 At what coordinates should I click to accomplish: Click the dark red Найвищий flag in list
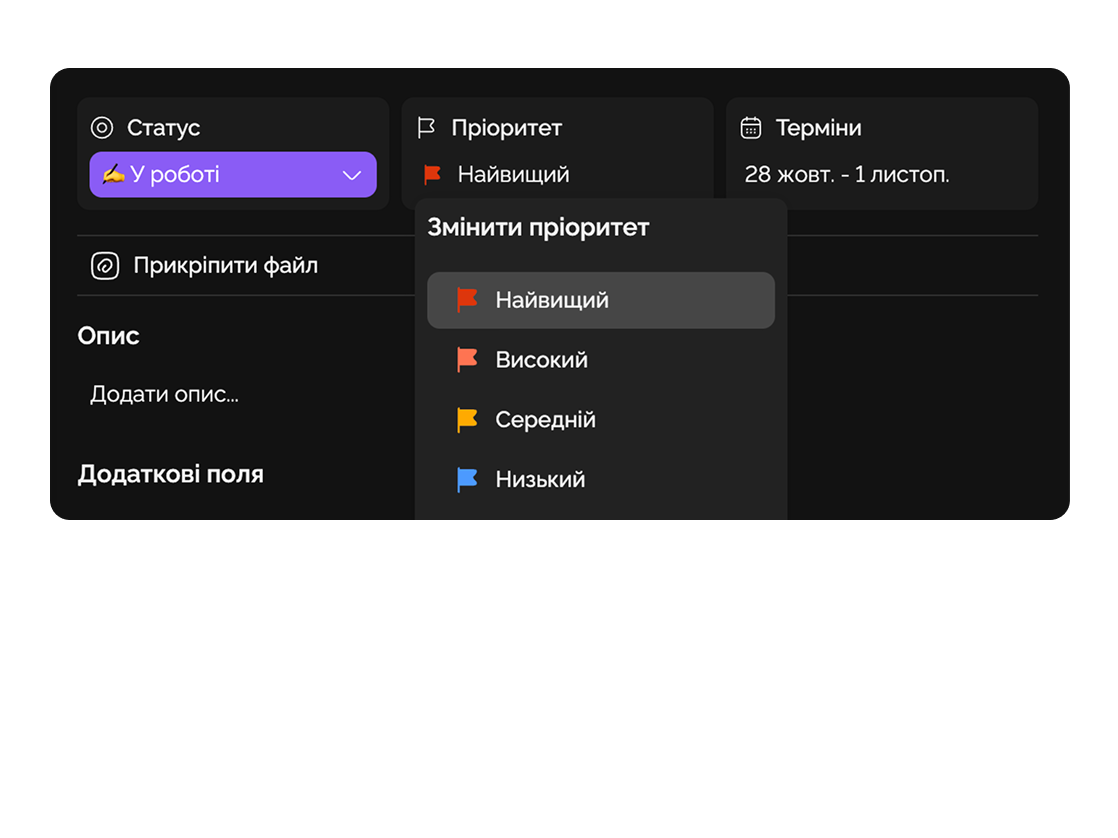tap(467, 300)
